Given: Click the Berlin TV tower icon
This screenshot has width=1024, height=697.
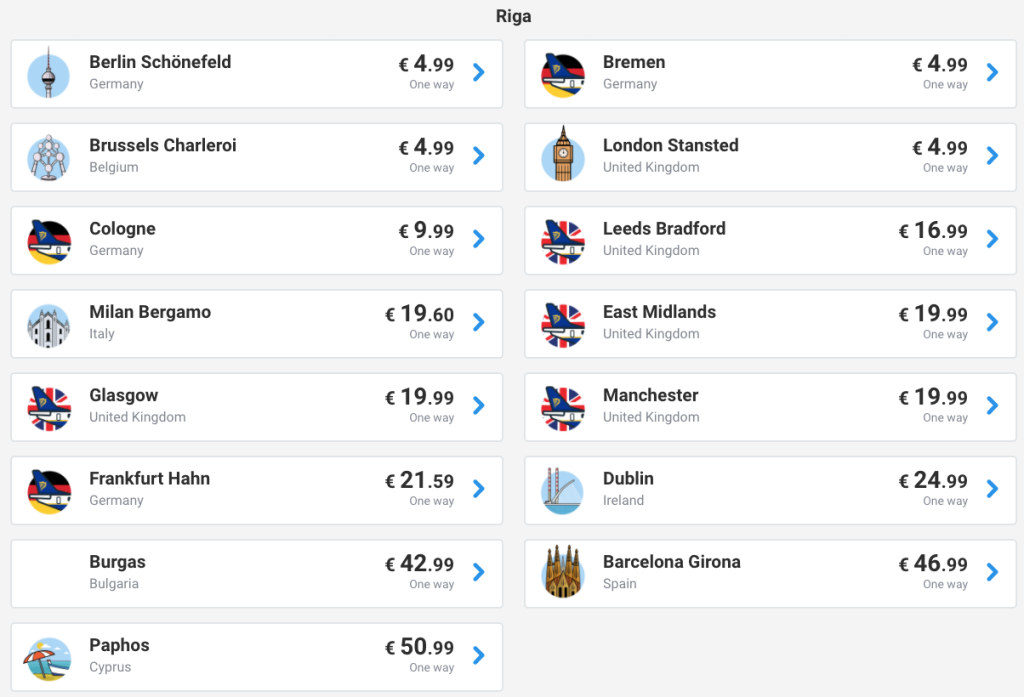Looking at the screenshot, I should pos(48,73).
